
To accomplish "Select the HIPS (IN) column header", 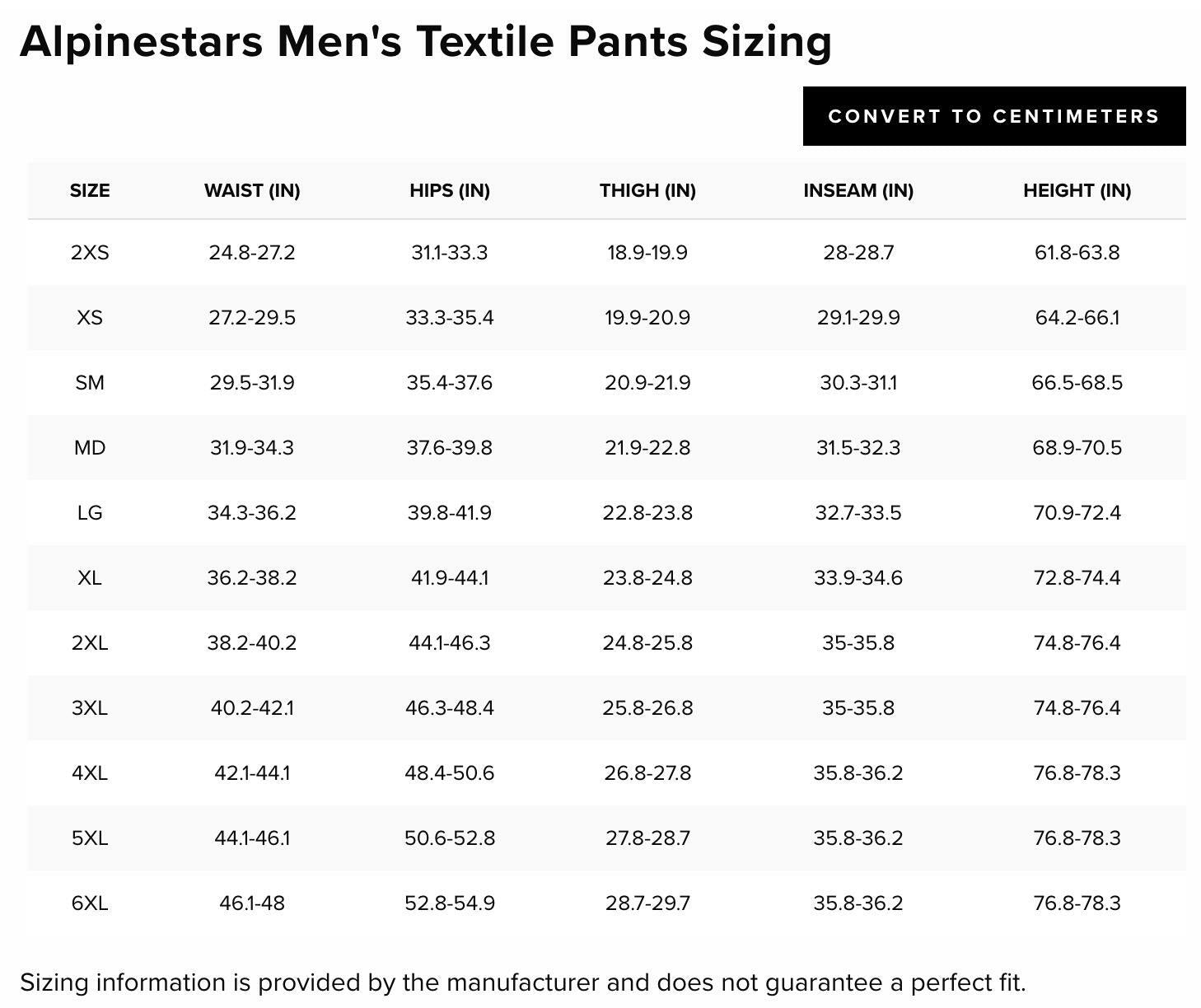I will coord(450,190).
